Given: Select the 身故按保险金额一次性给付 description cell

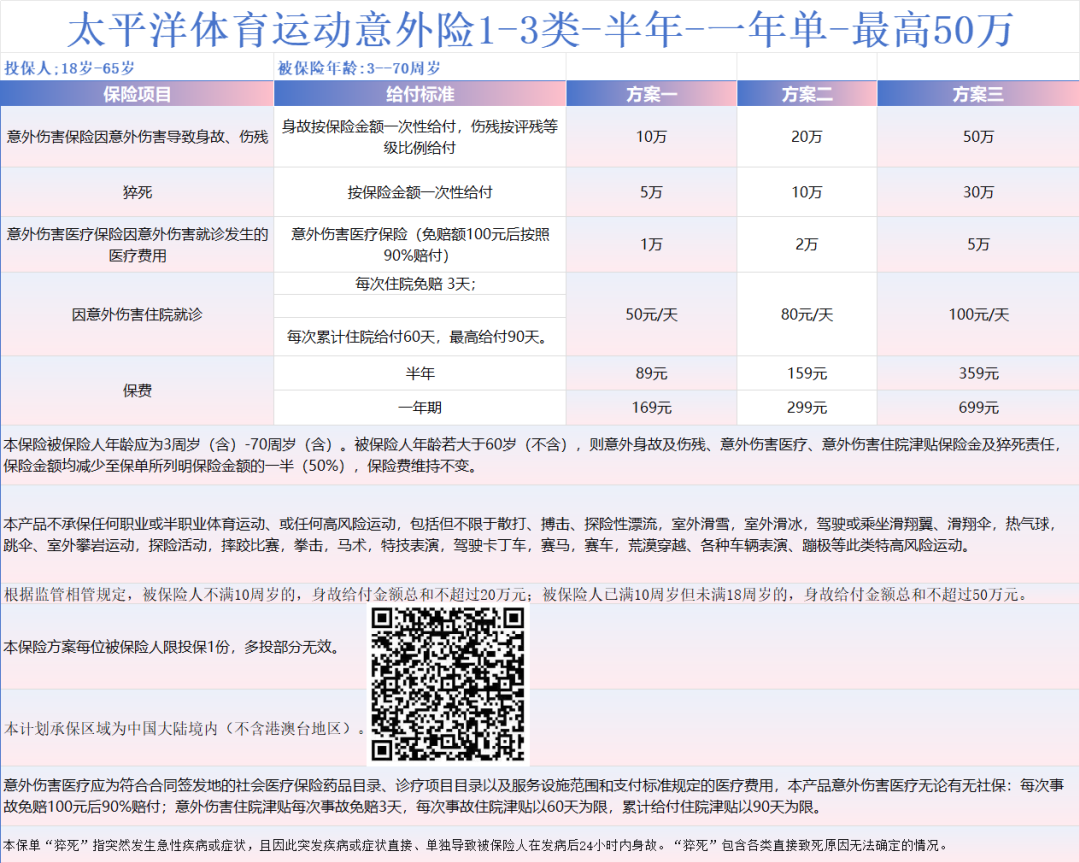Looking at the screenshot, I should click(x=419, y=136).
